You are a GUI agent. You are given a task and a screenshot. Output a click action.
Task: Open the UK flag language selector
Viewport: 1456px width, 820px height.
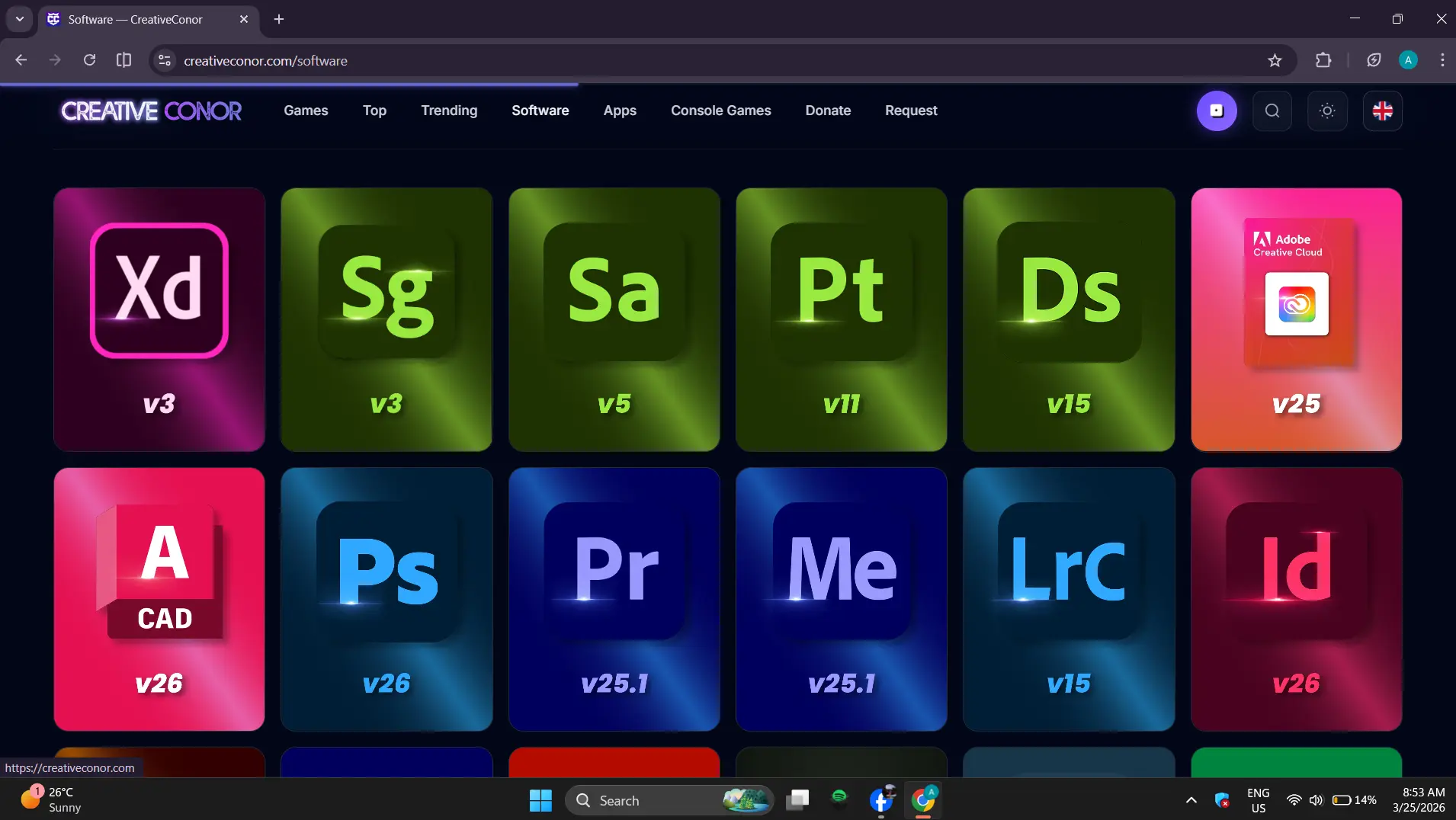1383,111
